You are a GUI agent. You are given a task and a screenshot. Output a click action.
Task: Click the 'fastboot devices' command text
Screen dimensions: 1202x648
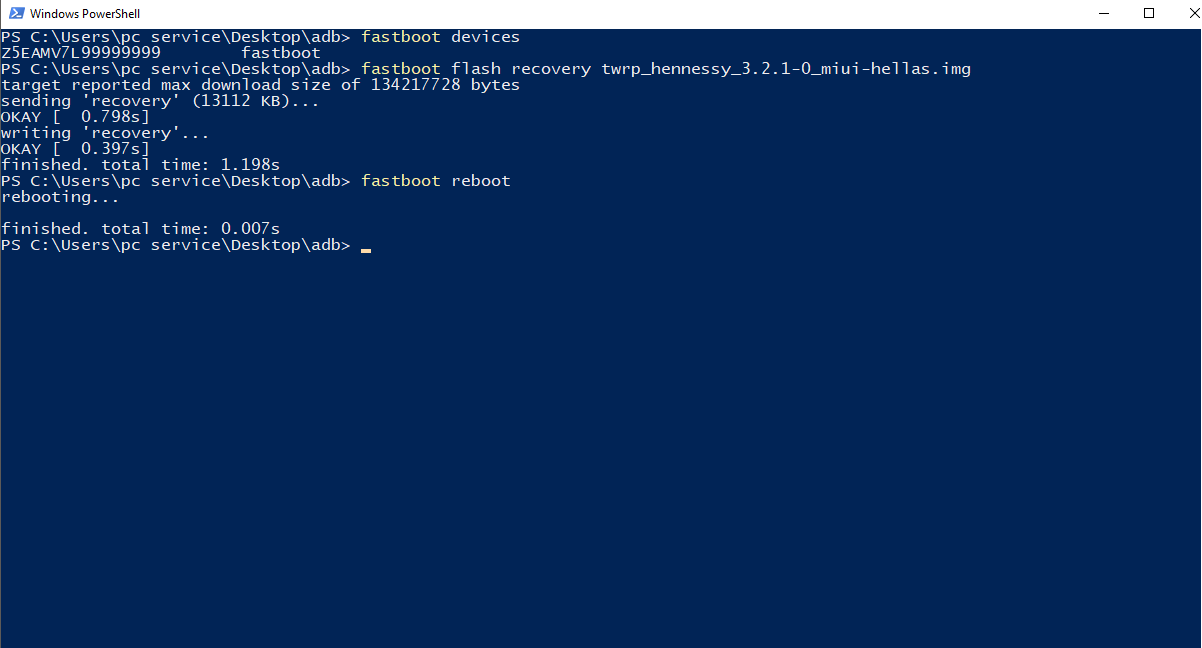440,37
